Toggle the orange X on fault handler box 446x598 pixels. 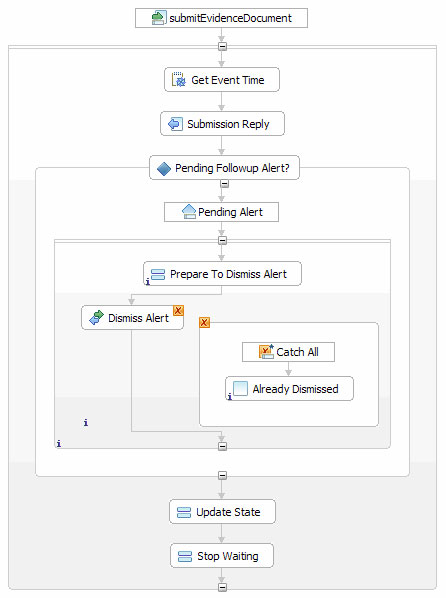point(204,323)
